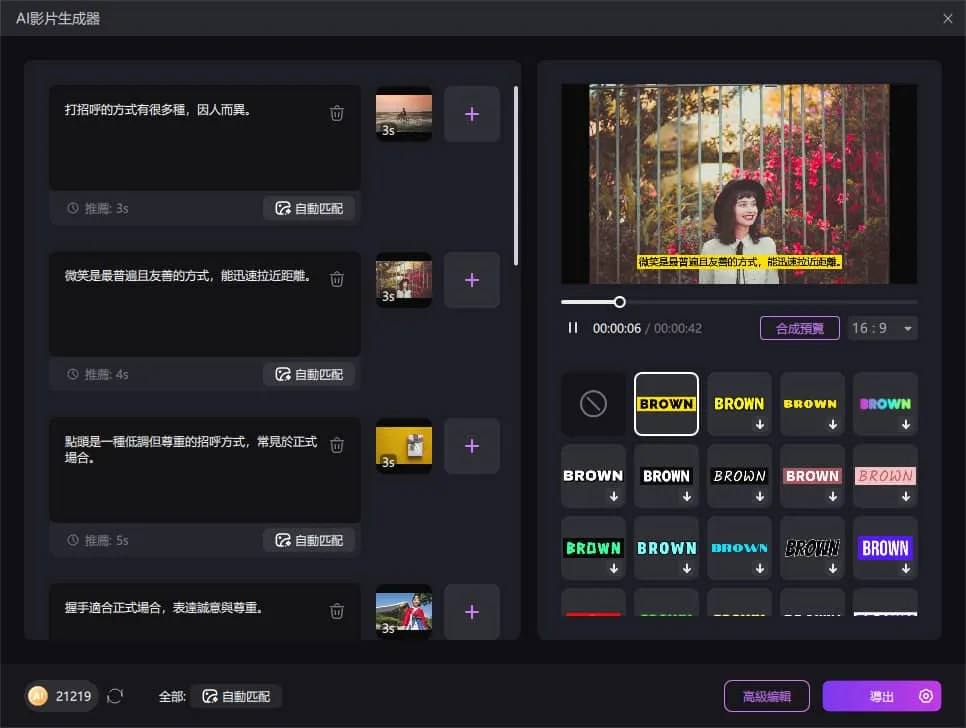Click the refresh icon next to the credits counter

coord(117,696)
